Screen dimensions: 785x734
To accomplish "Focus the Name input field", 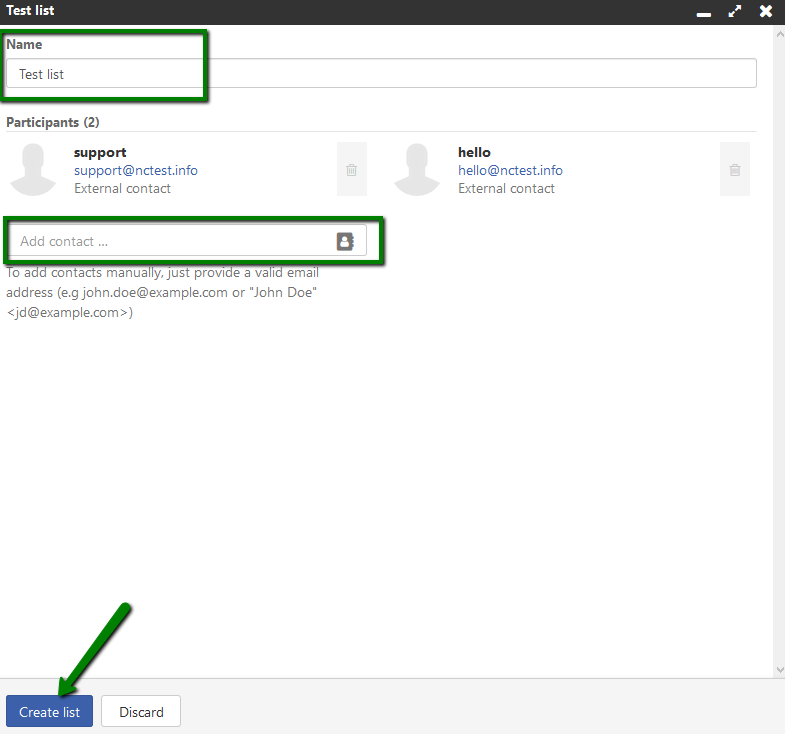I will 381,74.
